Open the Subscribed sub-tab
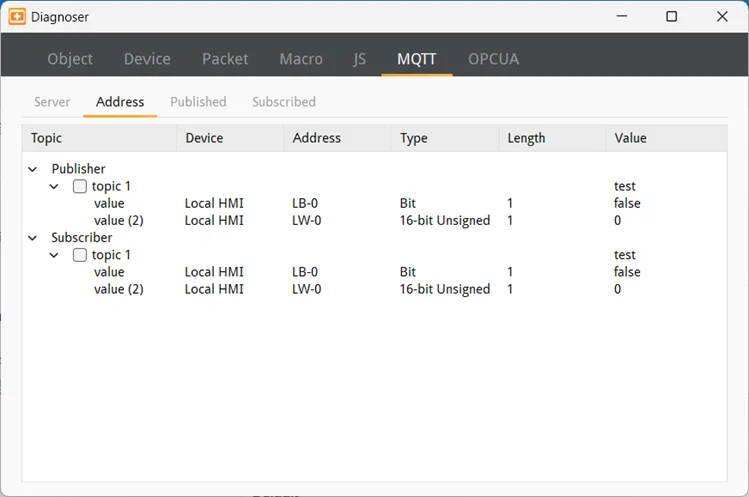The image size is (749, 497). [284, 102]
